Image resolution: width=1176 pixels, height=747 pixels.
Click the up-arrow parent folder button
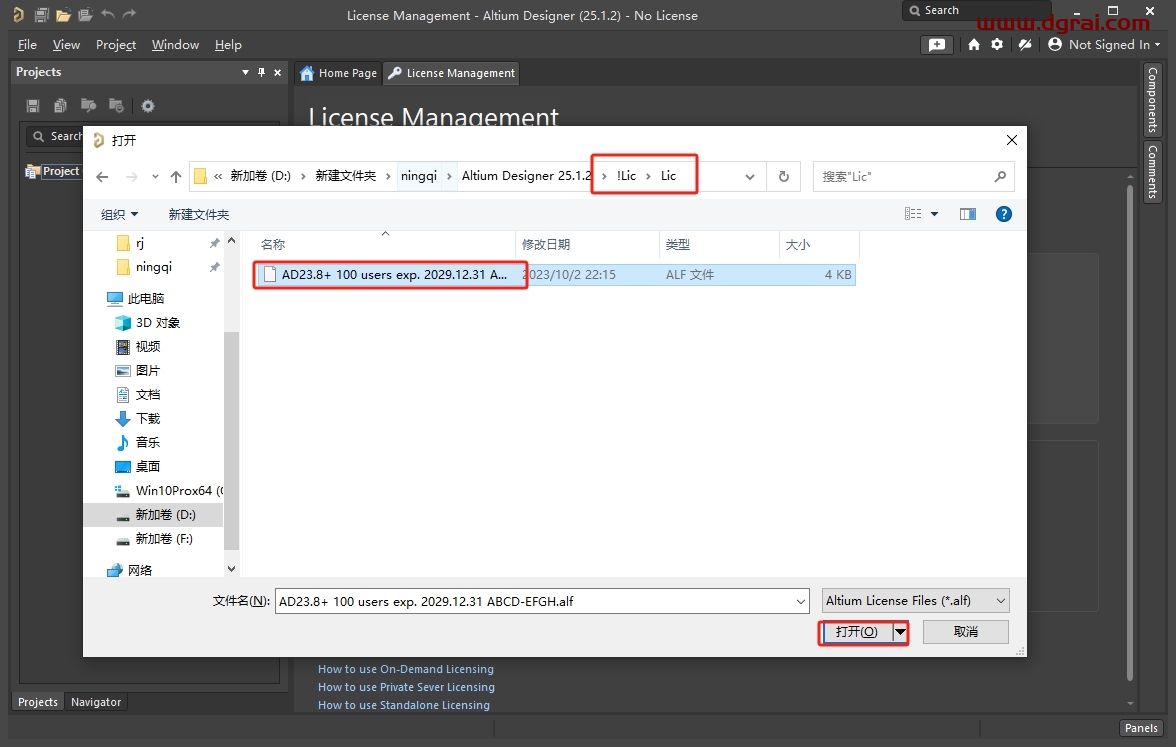176,176
